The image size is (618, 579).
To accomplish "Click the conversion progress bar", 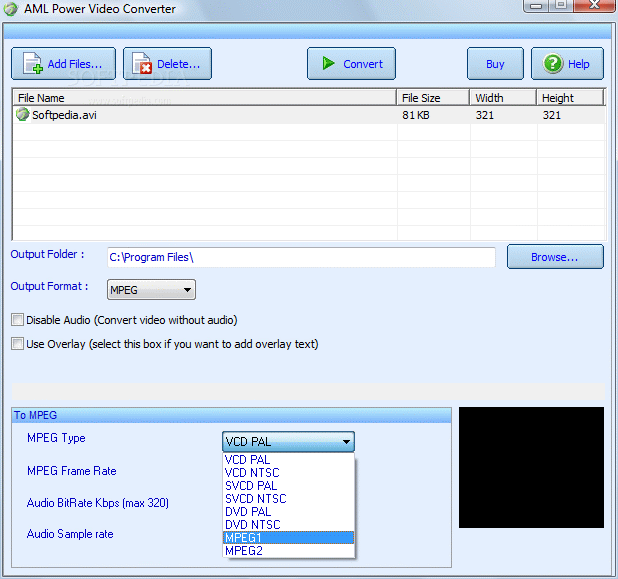I will pyautogui.click(x=308, y=391).
